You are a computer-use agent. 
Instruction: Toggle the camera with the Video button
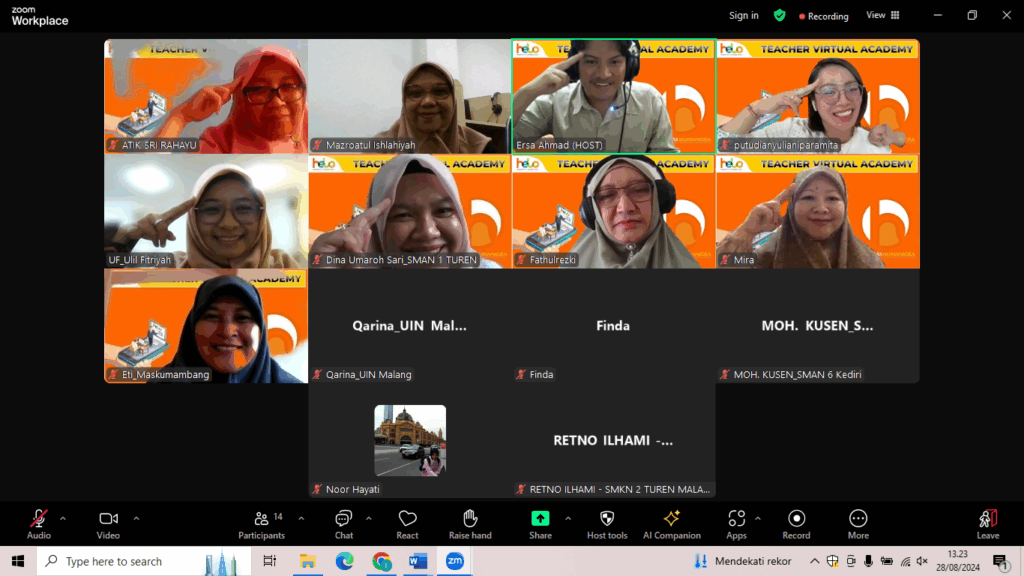point(108,523)
